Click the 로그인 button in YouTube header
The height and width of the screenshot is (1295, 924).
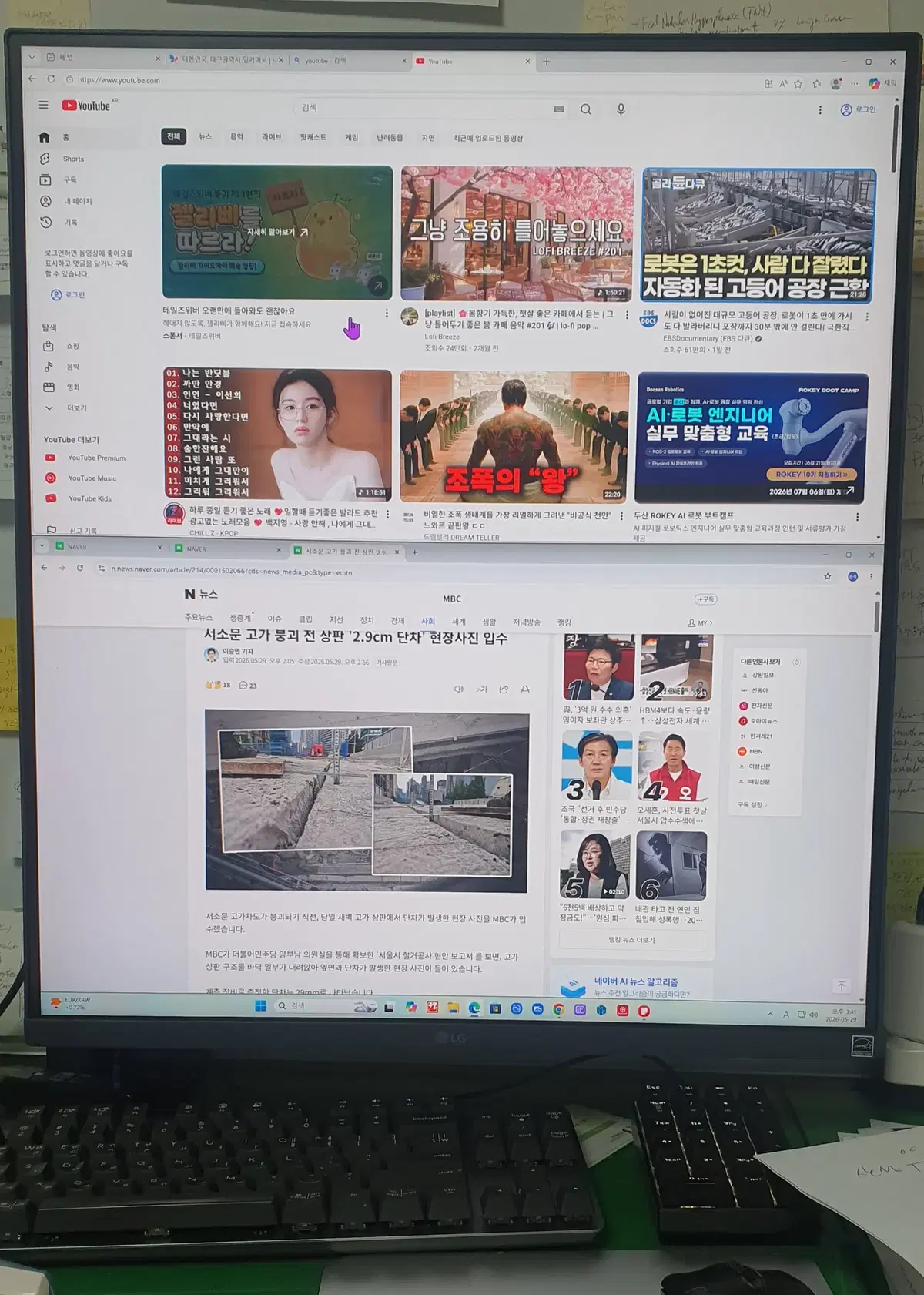coord(859,109)
